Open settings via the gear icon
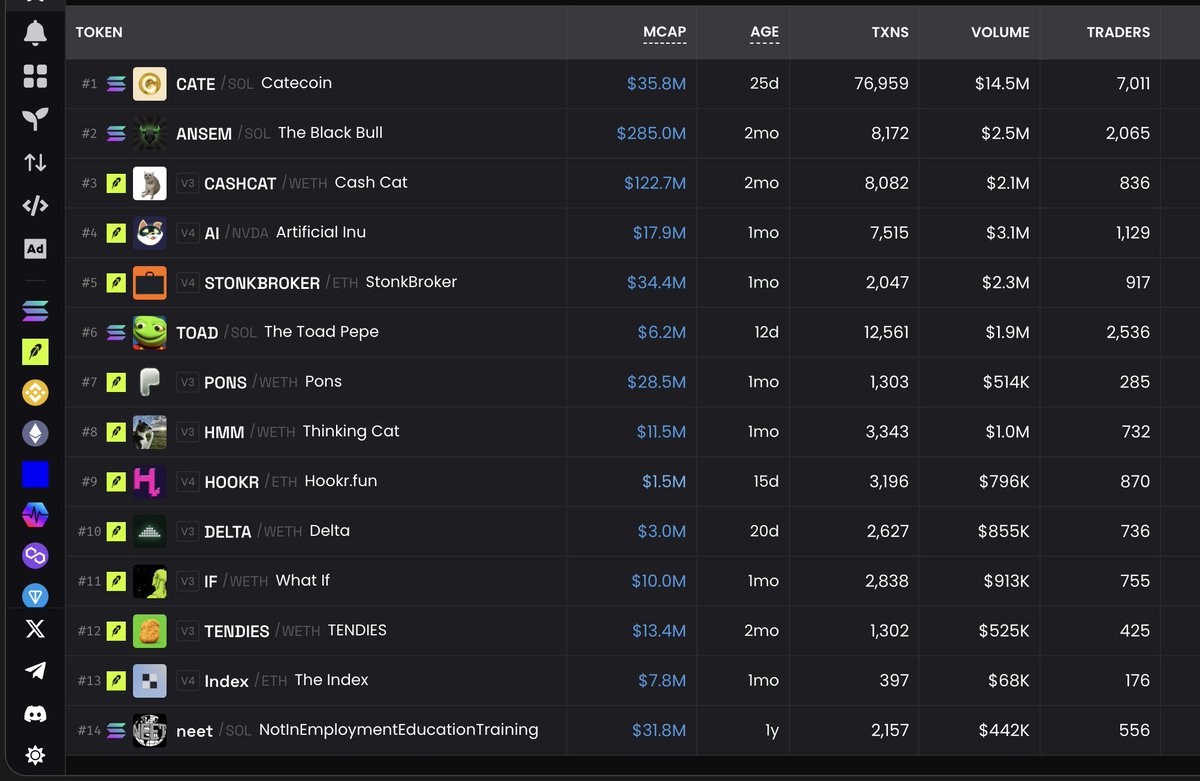The height and width of the screenshot is (781, 1200). click(35, 755)
